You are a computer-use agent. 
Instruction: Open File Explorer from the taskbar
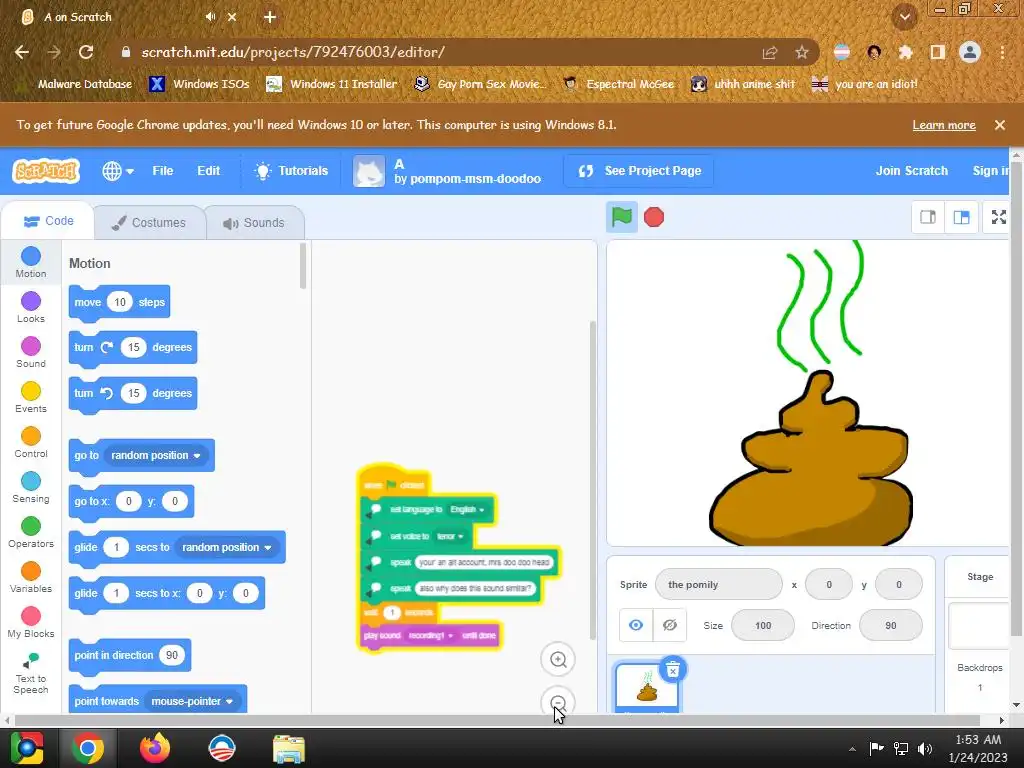point(288,748)
